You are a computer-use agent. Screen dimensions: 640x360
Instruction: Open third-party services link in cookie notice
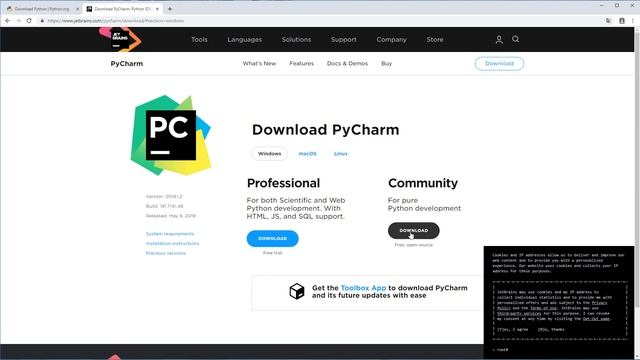tap(519, 313)
